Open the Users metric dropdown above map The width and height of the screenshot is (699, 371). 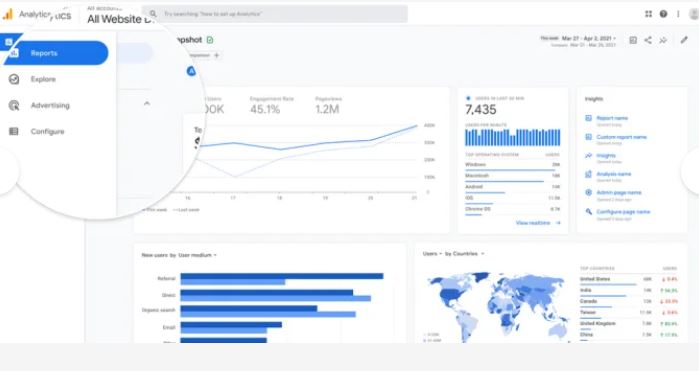tap(432, 254)
